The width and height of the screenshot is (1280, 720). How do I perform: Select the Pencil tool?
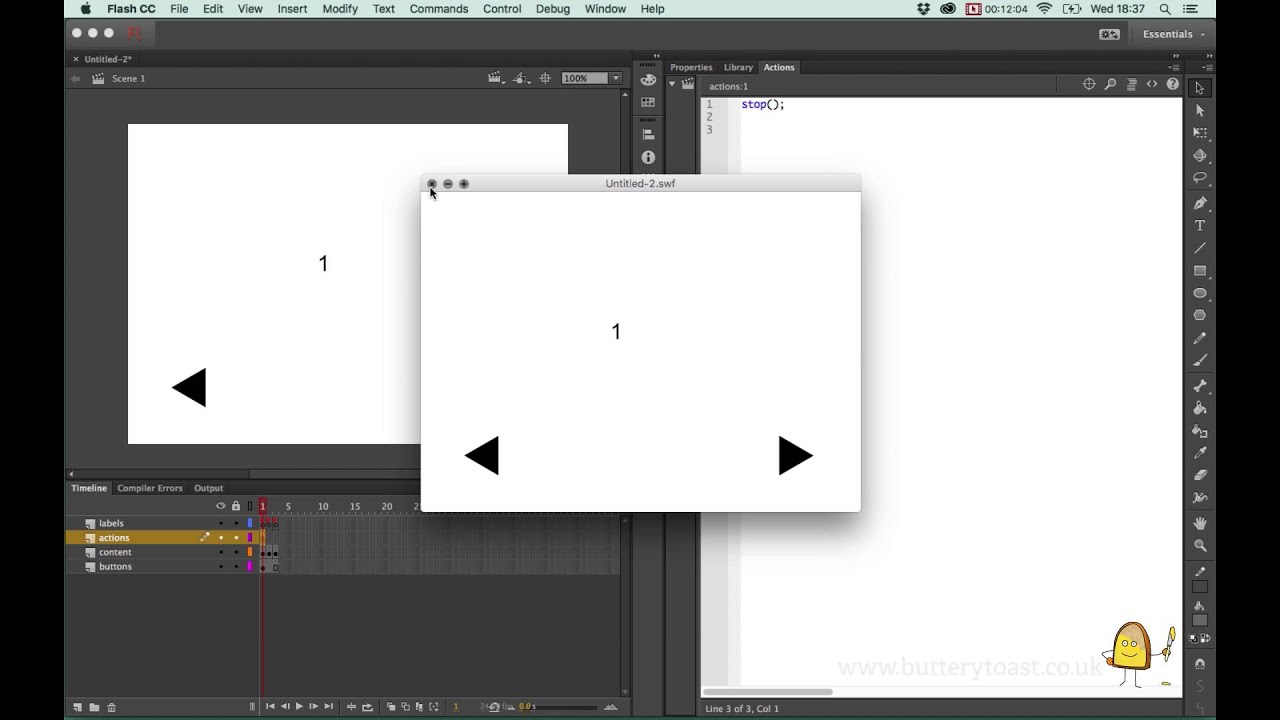1200,338
